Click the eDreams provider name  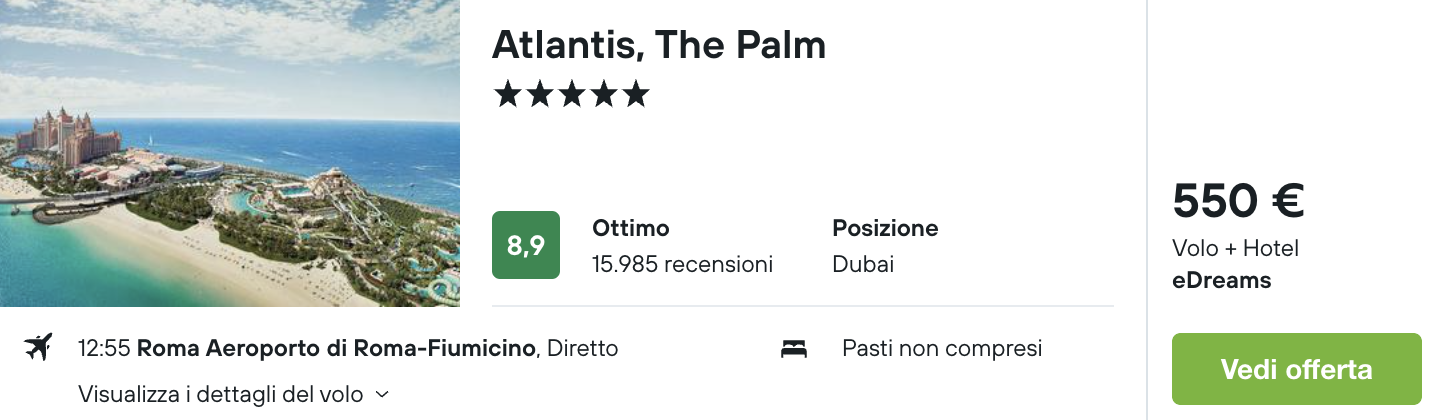click(x=1221, y=281)
